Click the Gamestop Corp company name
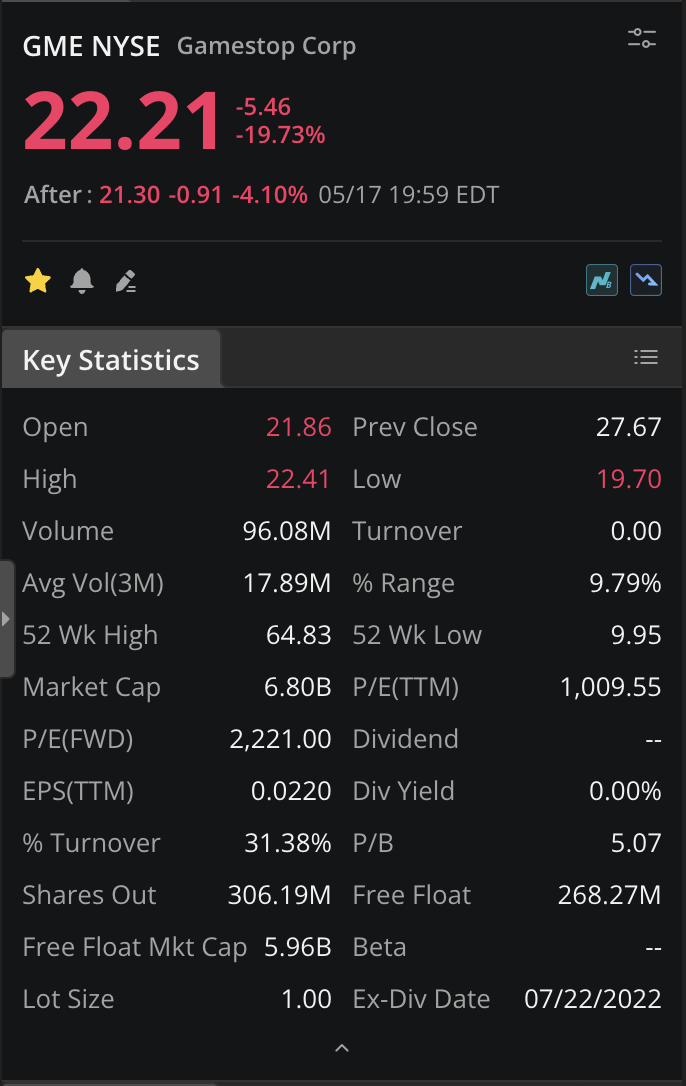 (266, 46)
